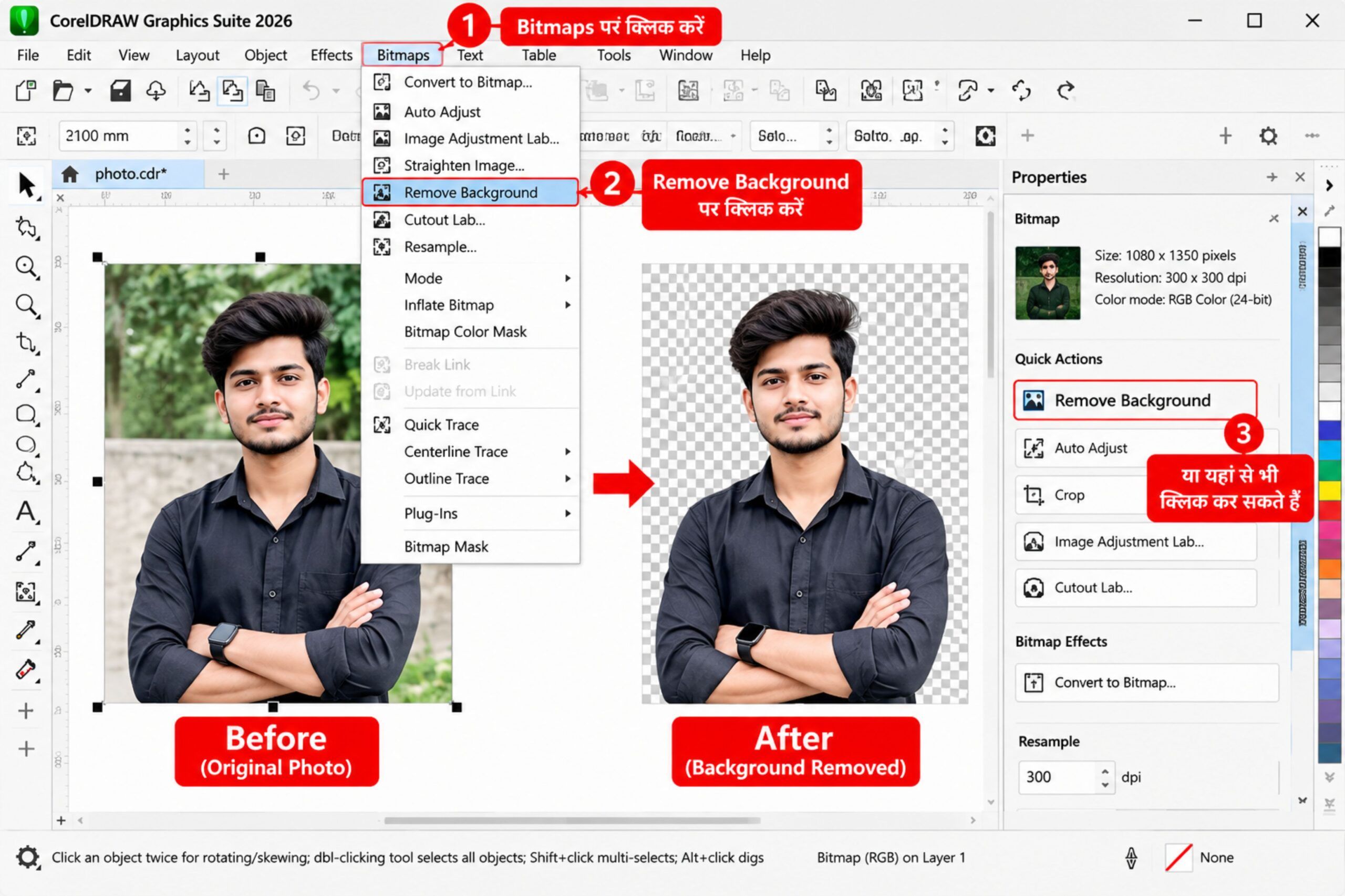The width and height of the screenshot is (1345, 896).
Task: Close the Properties docker
Action: (x=1299, y=177)
